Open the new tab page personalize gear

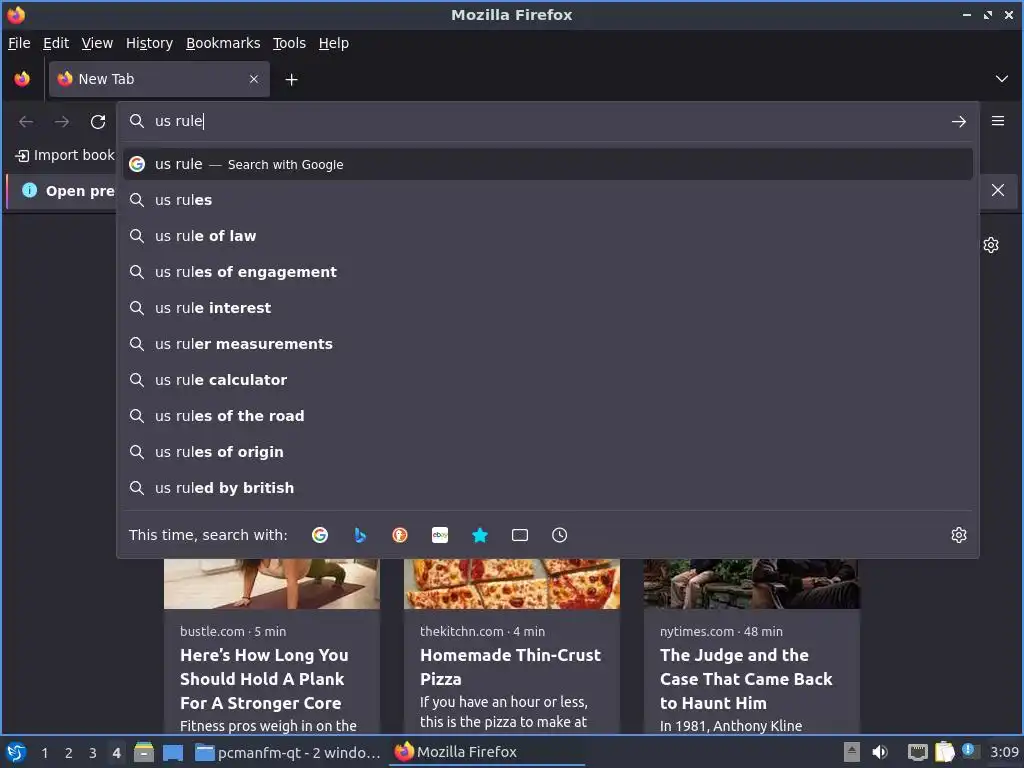coord(991,245)
